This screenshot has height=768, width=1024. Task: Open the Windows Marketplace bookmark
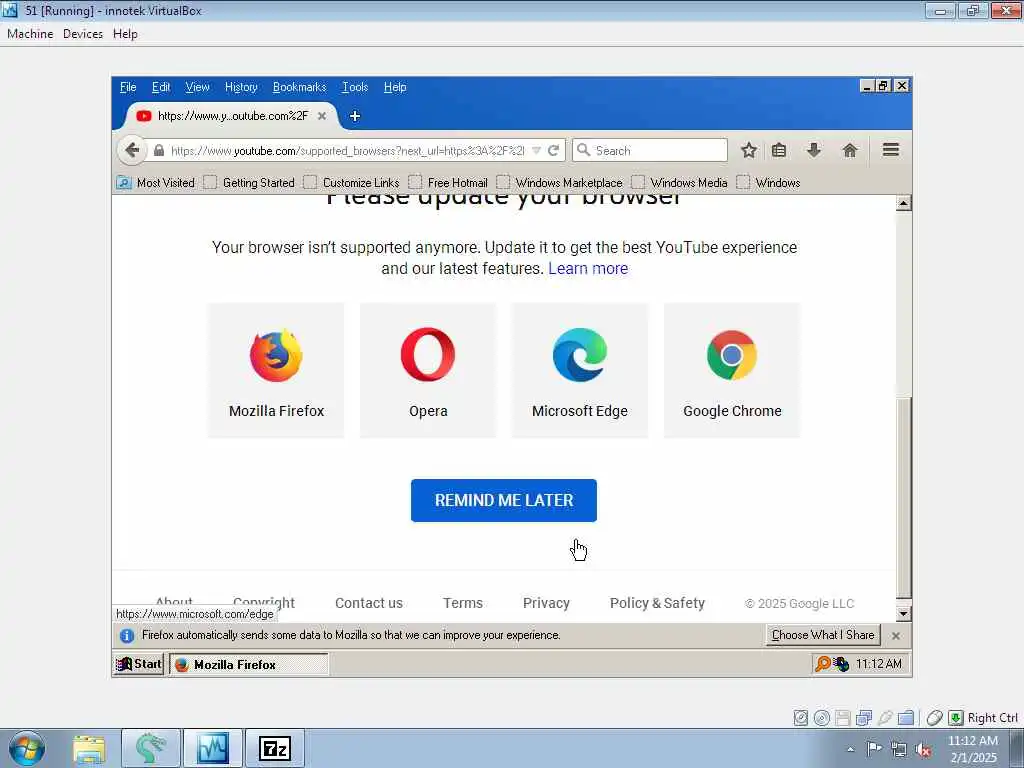pos(560,183)
